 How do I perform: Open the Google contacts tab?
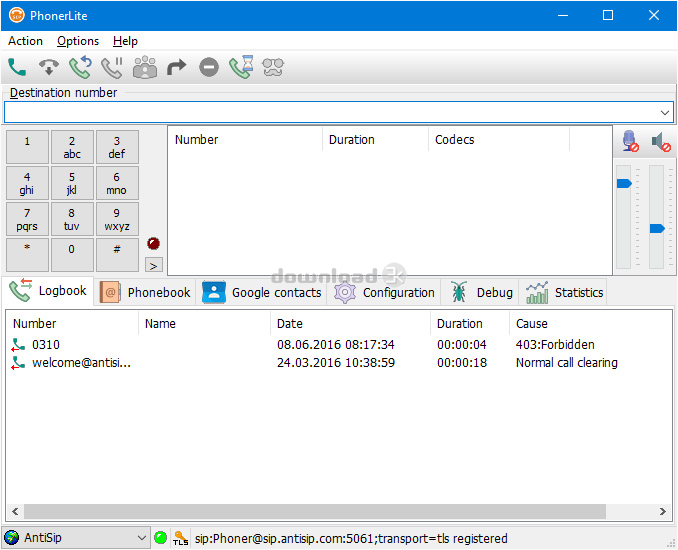261,292
